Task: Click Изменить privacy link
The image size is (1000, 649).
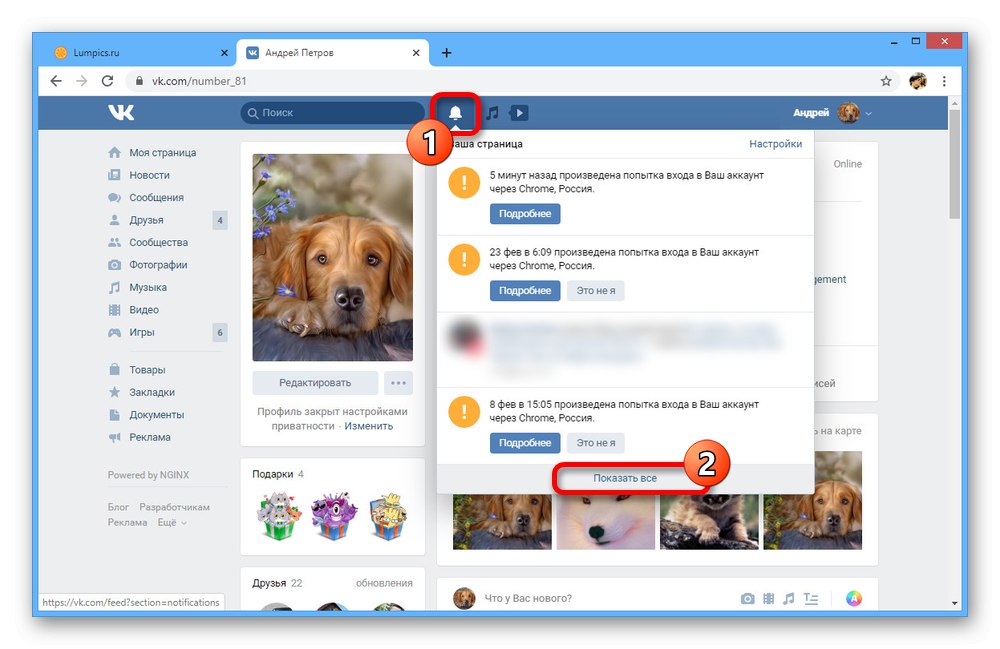Action: (369, 426)
